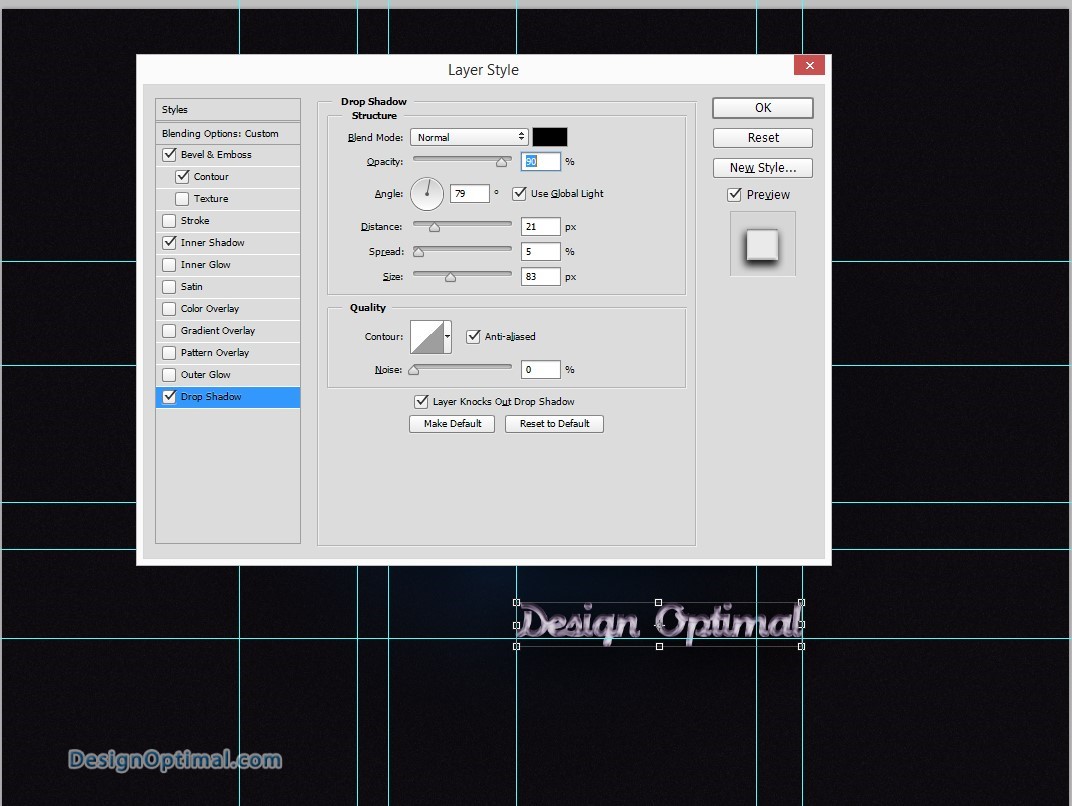Toggle Layer Knocks Out Drop Shadow
The image size is (1072, 806).
(x=421, y=402)
